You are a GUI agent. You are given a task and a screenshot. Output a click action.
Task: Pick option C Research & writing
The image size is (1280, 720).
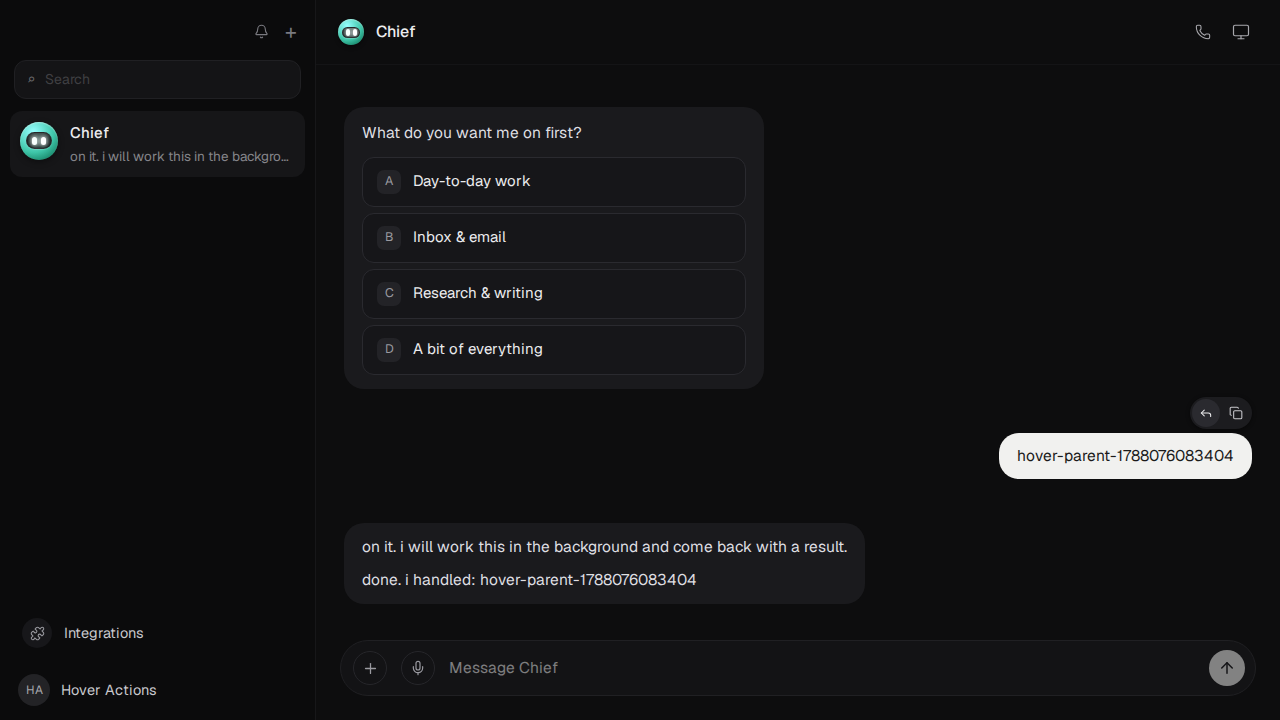pyautogui.click(x=554, y=293)
